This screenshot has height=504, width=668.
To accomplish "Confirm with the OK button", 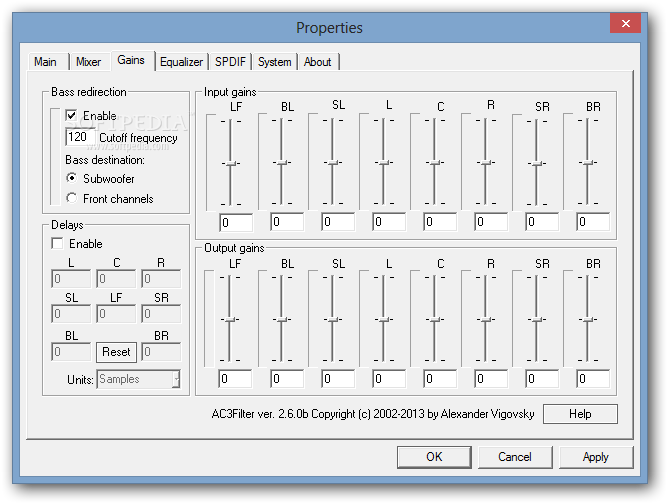I will 434,457.
